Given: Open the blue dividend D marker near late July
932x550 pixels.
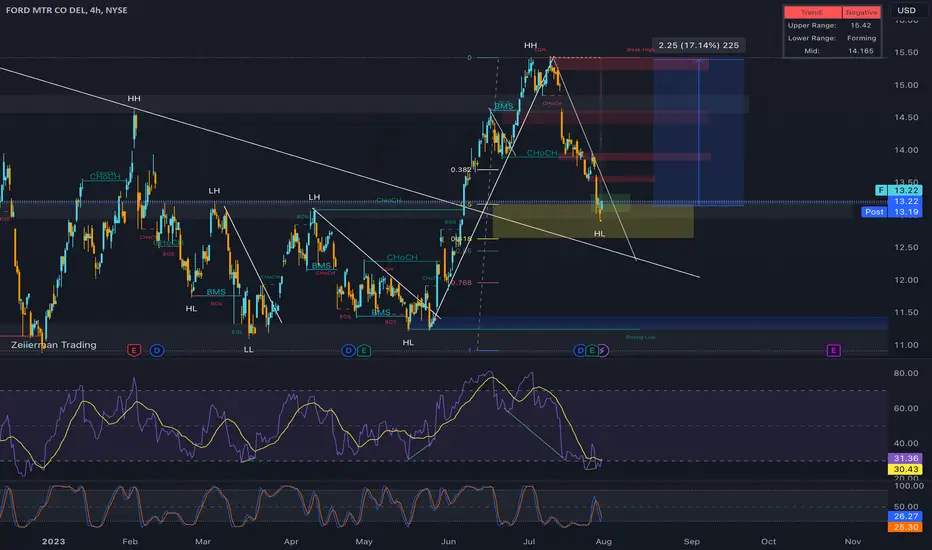Looking at the screenshot, I should [x=580, y=351].
